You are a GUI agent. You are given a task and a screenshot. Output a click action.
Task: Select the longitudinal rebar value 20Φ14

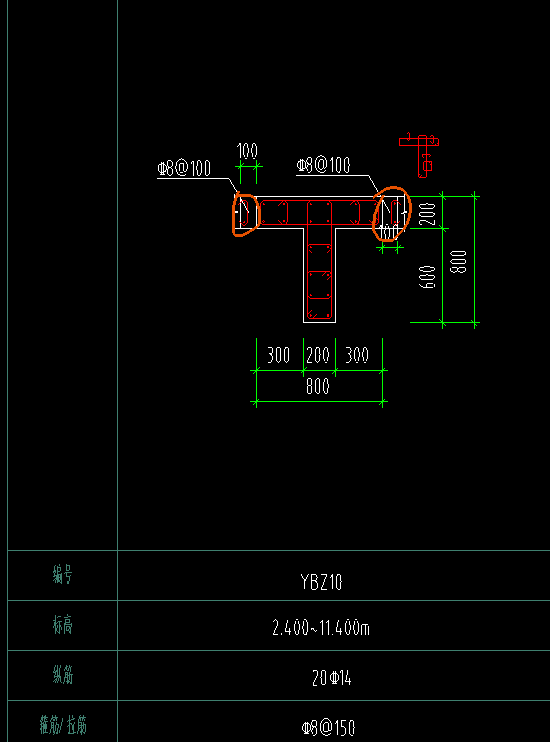(332, 678)
